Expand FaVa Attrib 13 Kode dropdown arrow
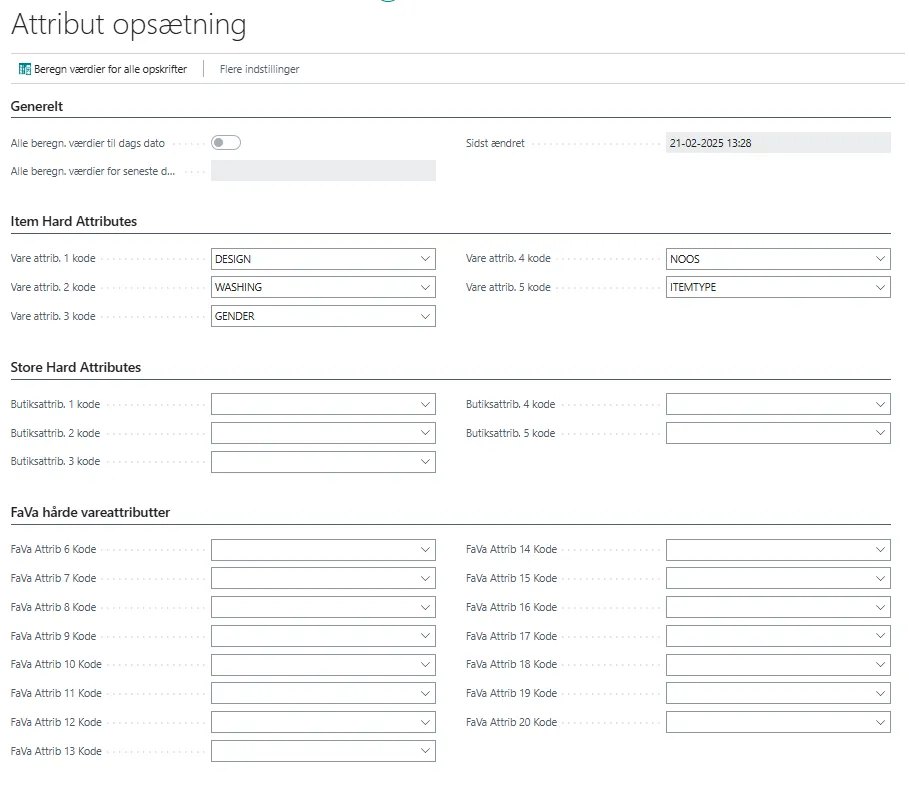Image resolution: width=909 pixels, height=792 pixels. [x=425, y=751]
